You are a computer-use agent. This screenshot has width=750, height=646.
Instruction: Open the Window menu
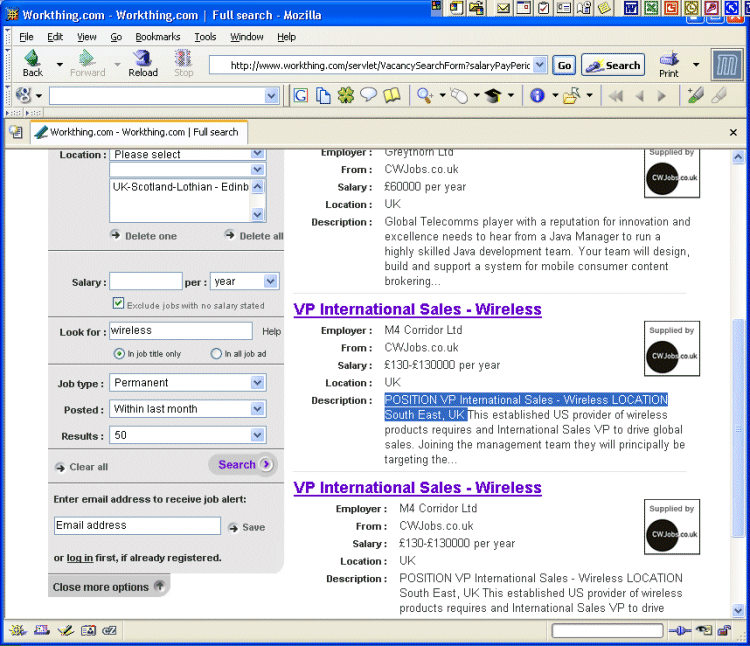point(247,37)
